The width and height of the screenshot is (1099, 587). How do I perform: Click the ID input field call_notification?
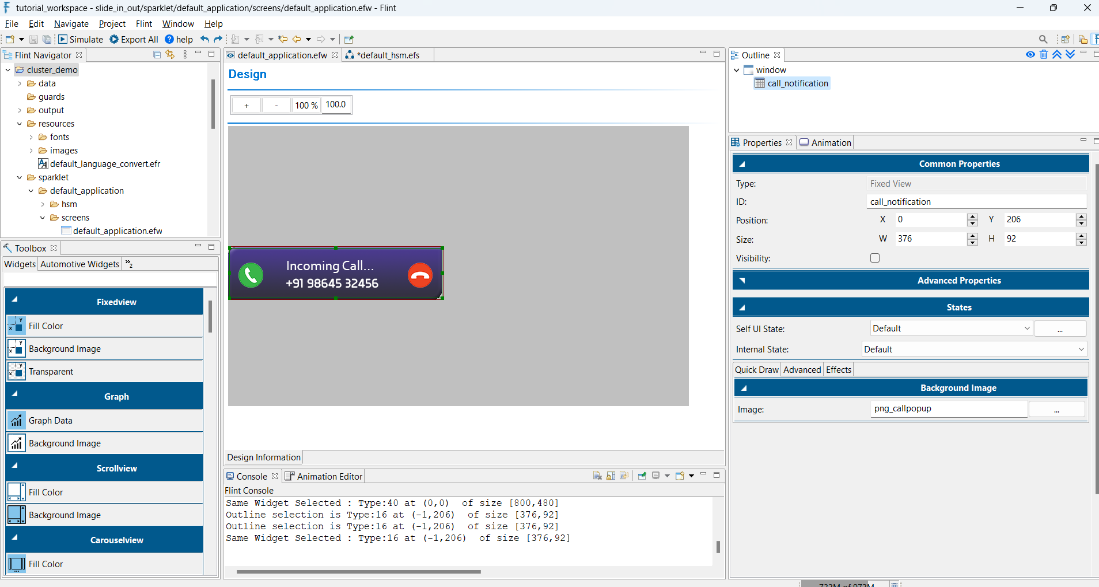pos(975,201)
